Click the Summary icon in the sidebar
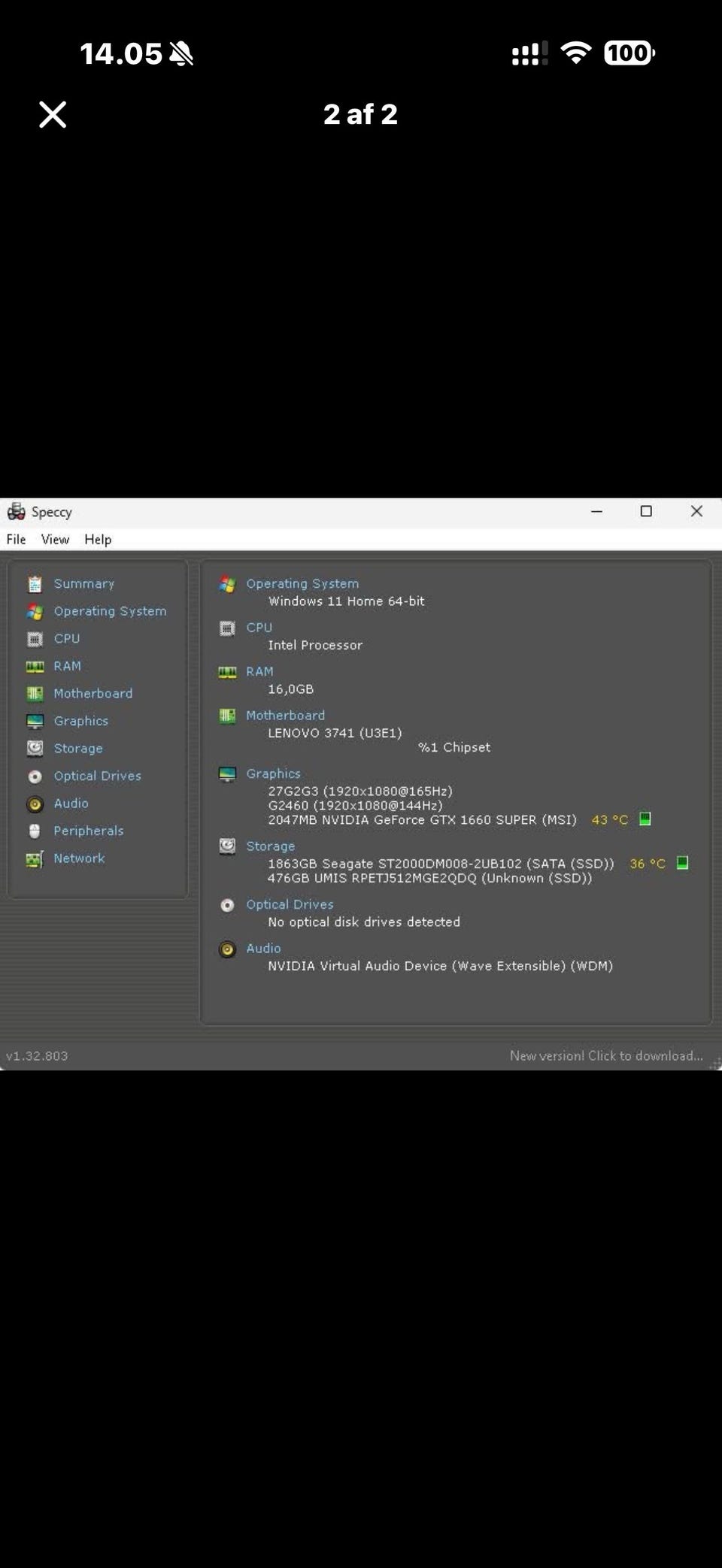 pyautogui.click(x=35, y=584)
